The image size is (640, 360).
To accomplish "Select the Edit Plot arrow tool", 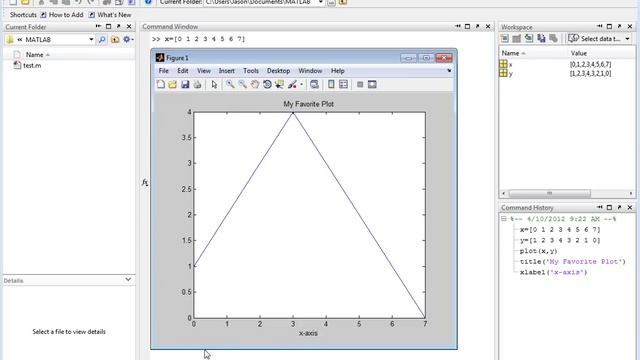I will pyautogui.click(x=214, y=84).
